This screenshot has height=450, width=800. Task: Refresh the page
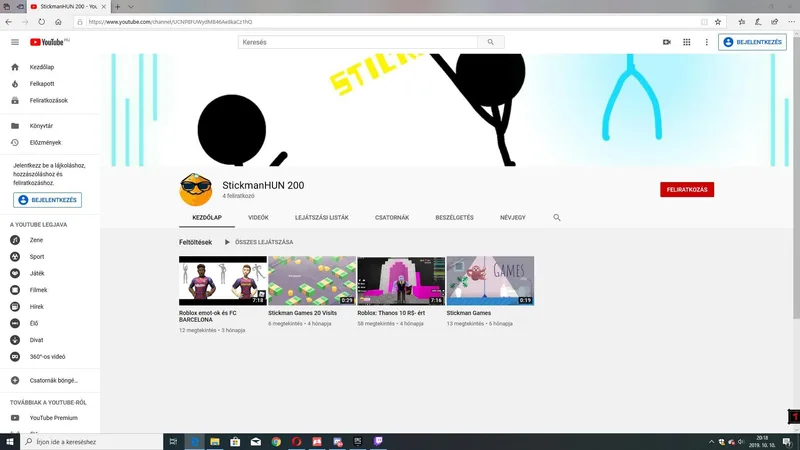(41, 22)
